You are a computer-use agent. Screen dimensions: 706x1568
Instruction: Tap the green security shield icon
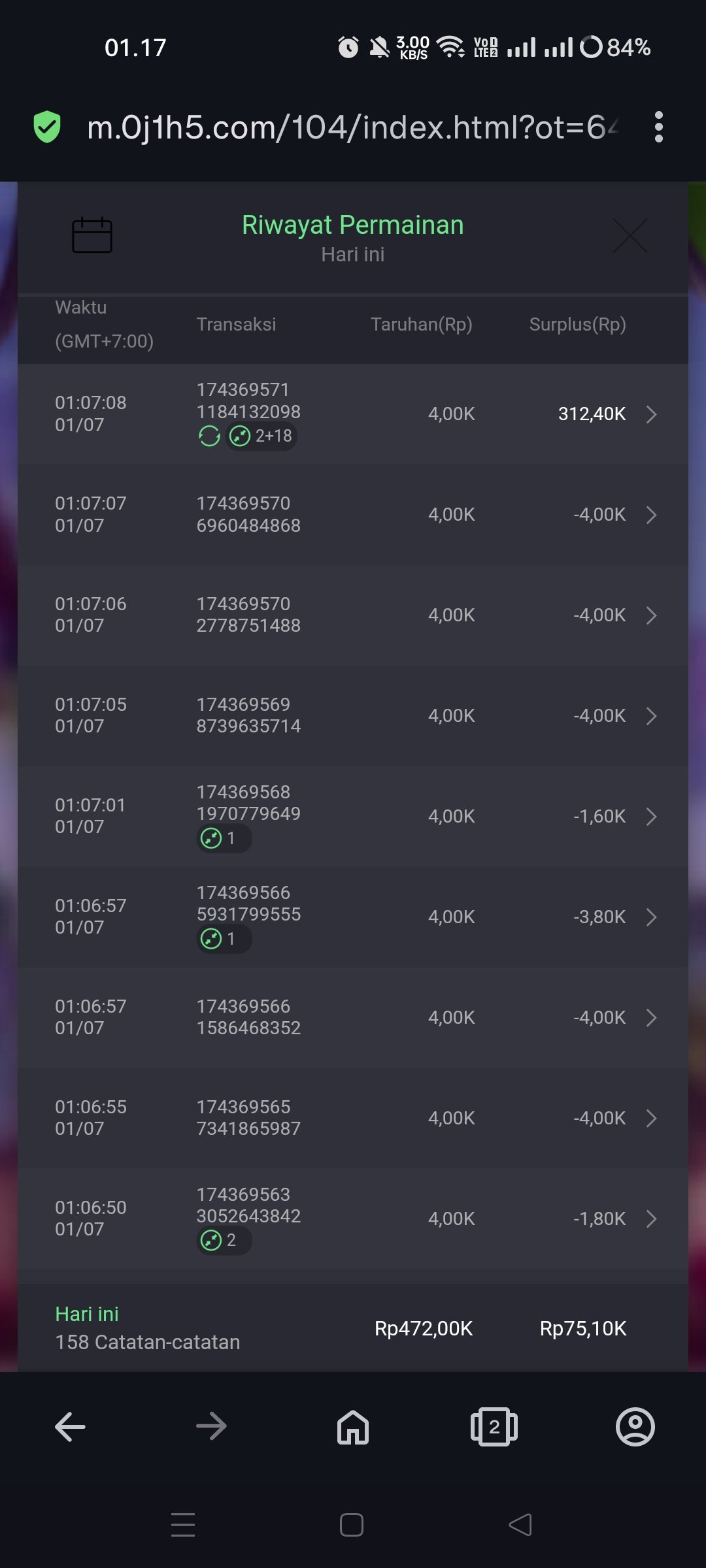point(47,127)
